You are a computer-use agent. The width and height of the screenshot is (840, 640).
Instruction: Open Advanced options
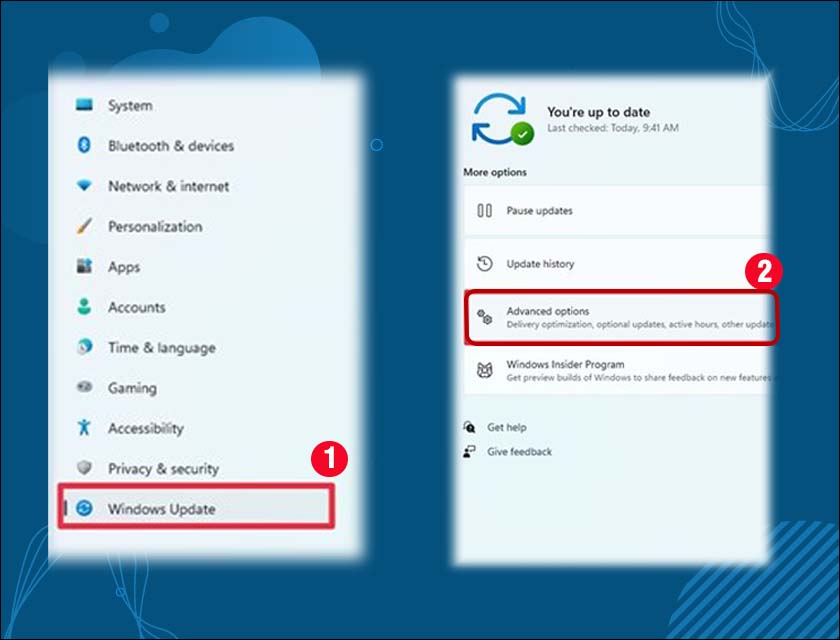pos(548,311)
